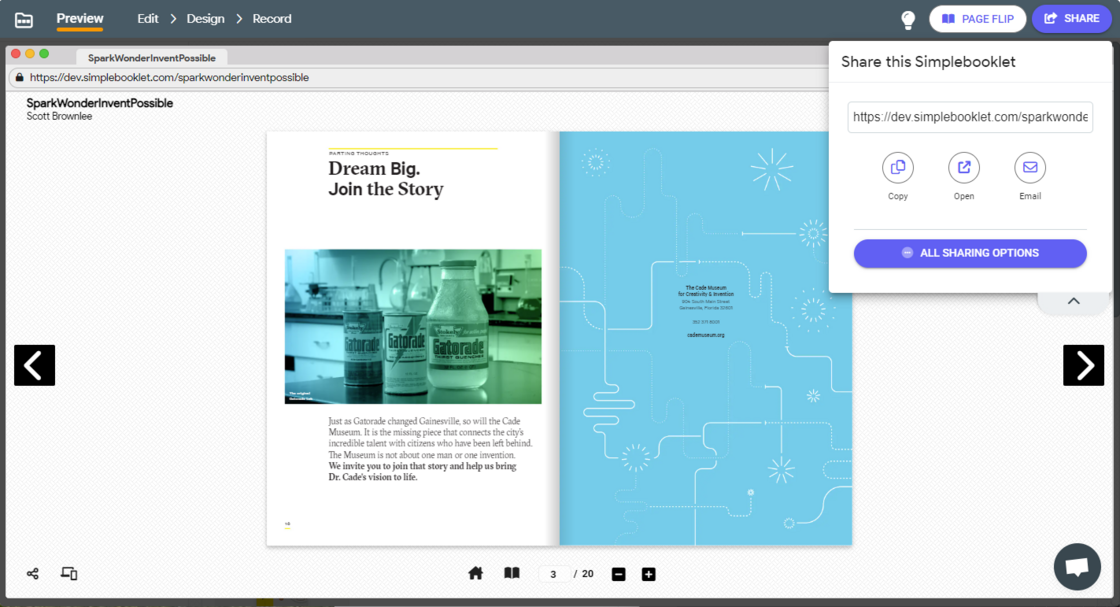1120x607 pixels.
Task: Click the Simplebooklet logo in the top left
Action: 25,18
